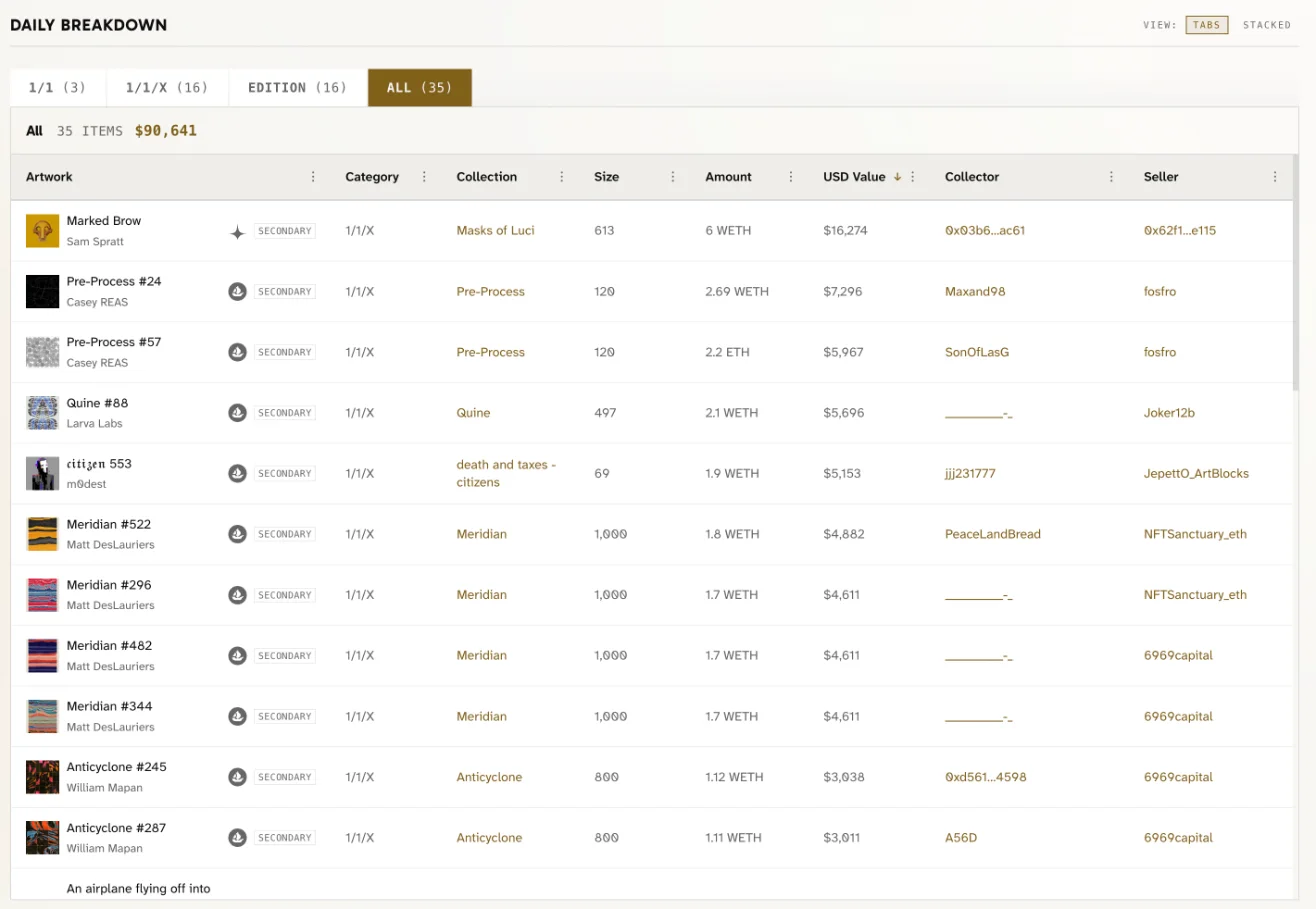The height and width of the screenshot is (909, 1316).
Task: Open the Artwork column options menu
Action: [x=313, y=177]
